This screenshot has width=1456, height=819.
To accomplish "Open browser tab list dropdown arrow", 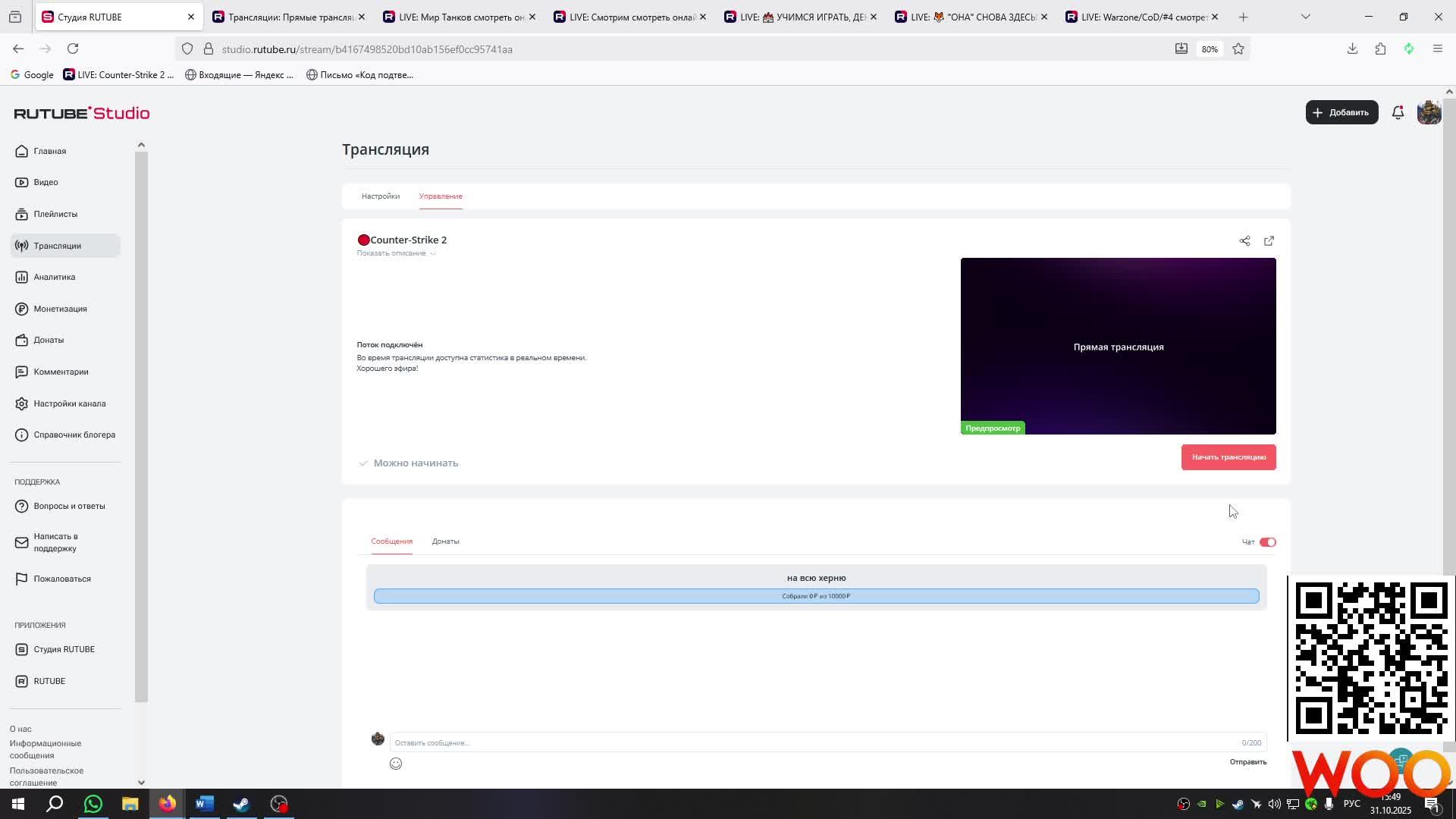I will point(1305,17).
